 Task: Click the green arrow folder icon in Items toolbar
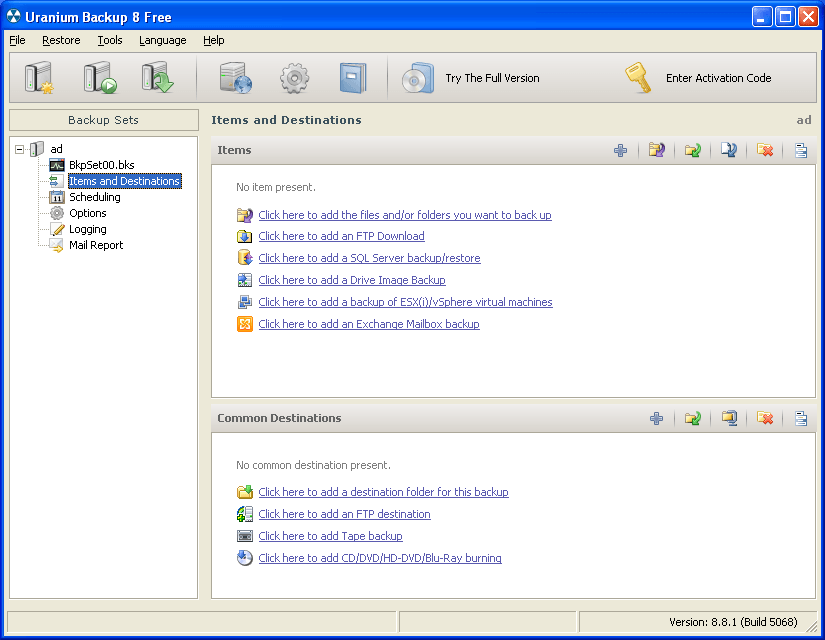coord(693,150)
